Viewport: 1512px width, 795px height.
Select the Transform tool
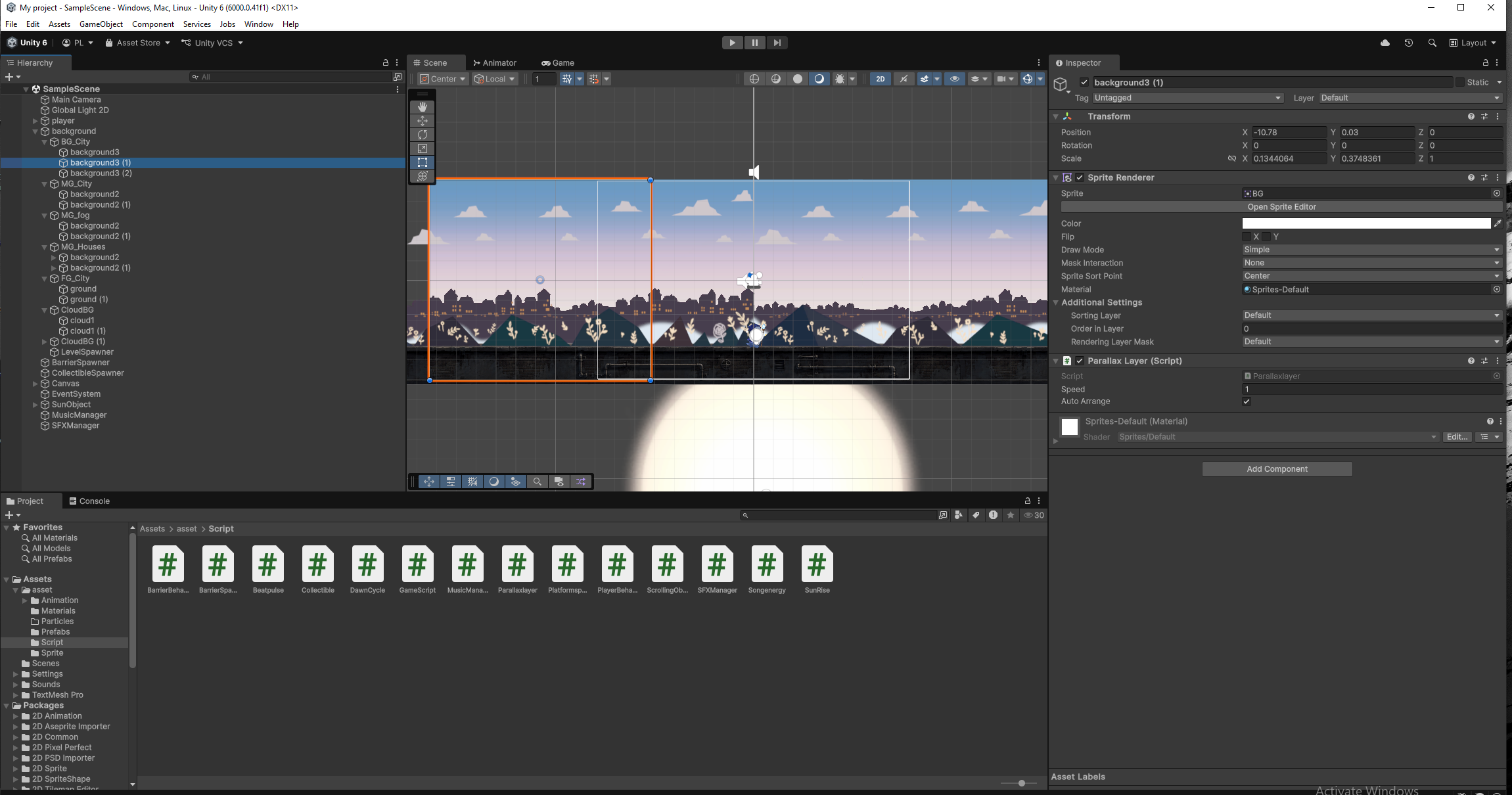(x=423, y=176)
